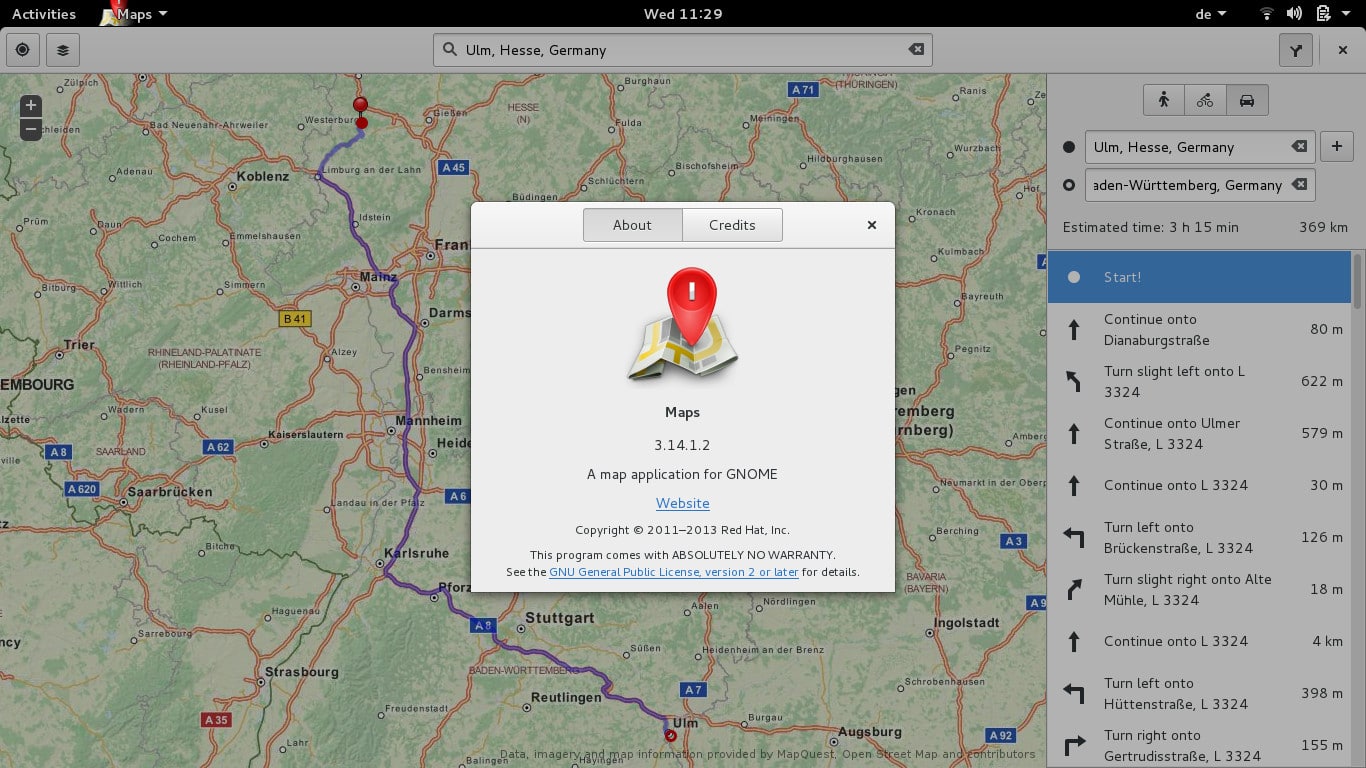
Task: Close the About Maps dialog
Action: 872,225
